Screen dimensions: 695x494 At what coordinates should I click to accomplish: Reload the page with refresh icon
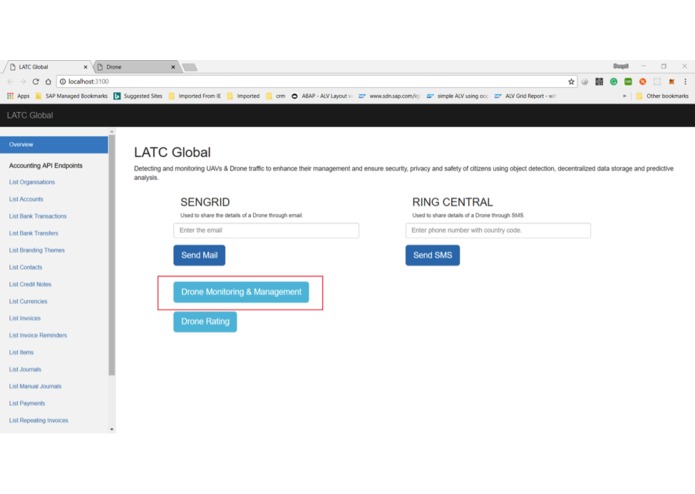(x=35, y=82)
